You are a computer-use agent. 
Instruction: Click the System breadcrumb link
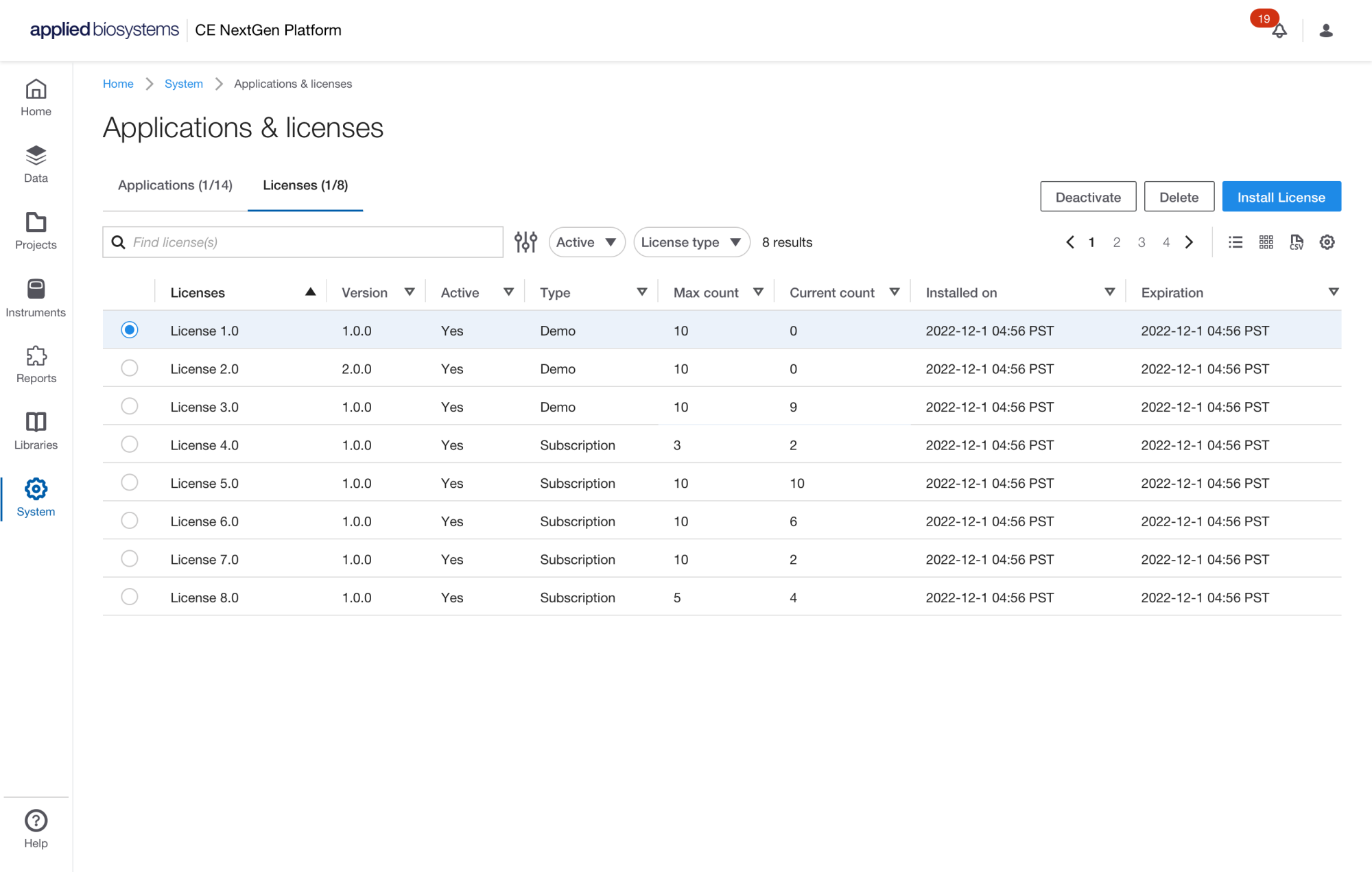point(183,84)
